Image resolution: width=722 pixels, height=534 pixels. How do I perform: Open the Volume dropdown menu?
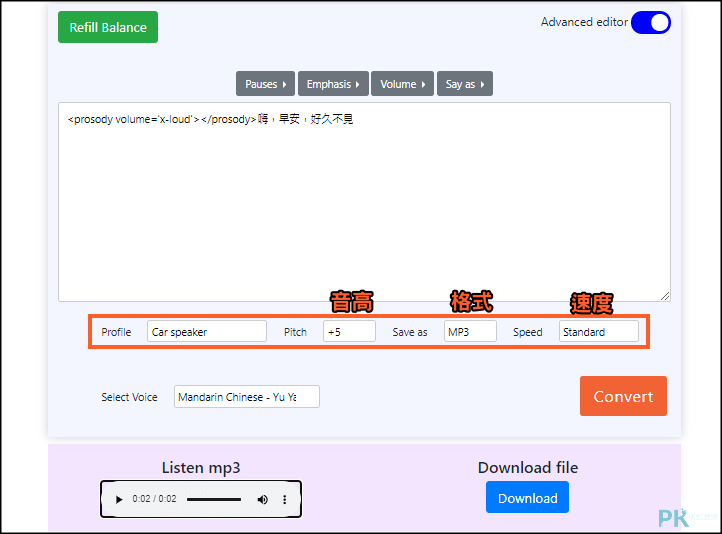click(402, 84)
